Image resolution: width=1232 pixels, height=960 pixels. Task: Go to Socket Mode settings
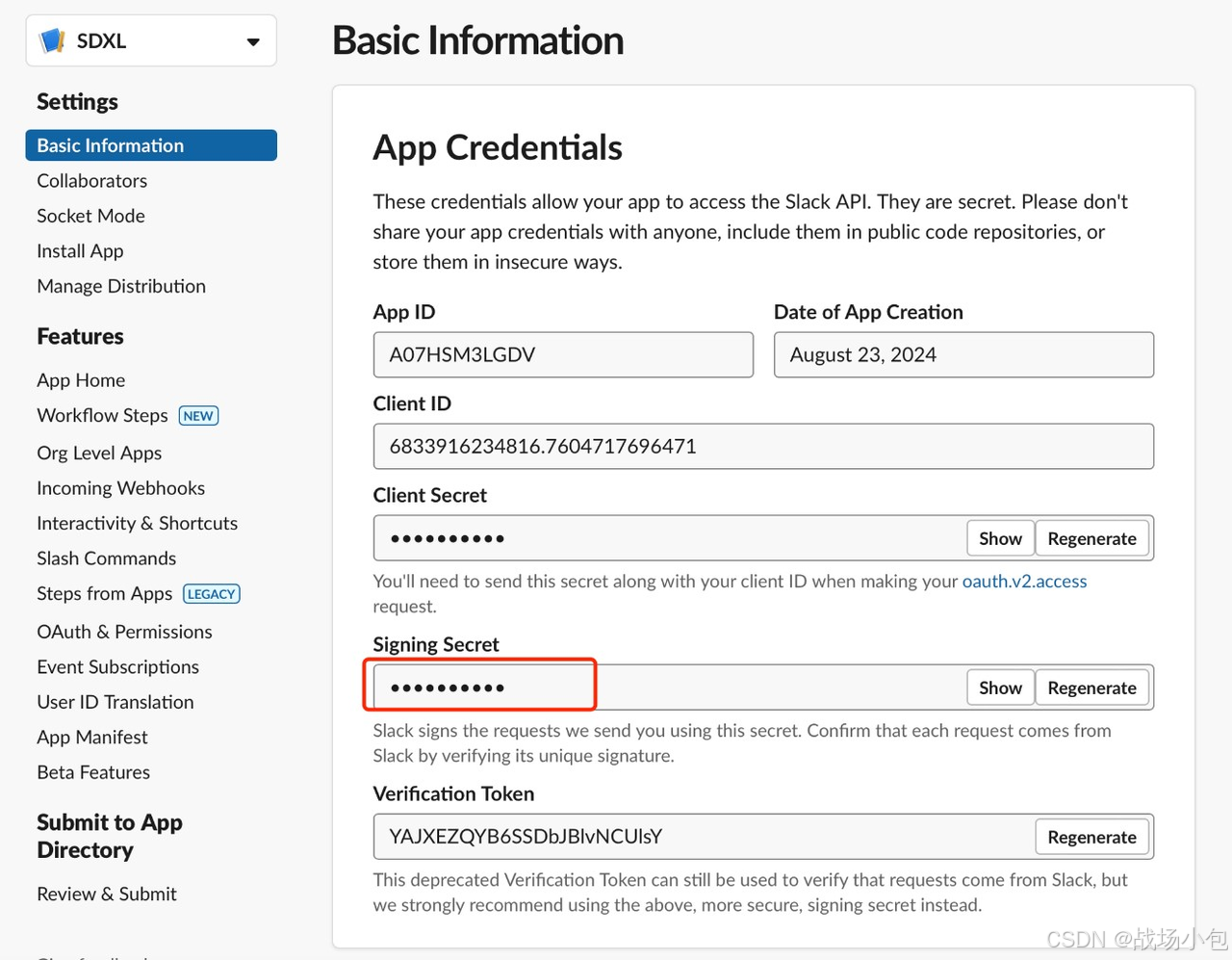[x=91, y=216]
